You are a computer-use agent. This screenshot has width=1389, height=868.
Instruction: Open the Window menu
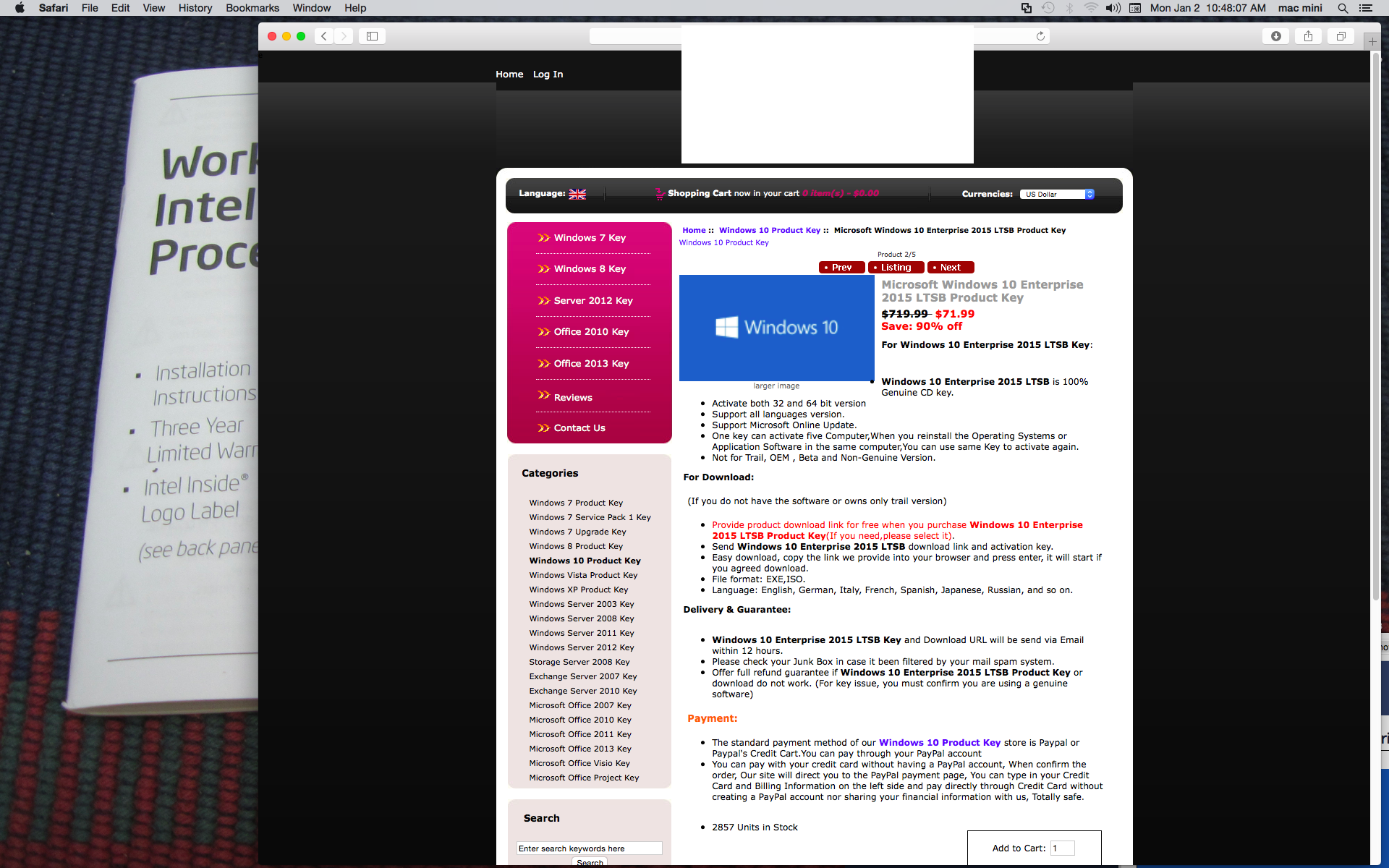click(312, 8)
